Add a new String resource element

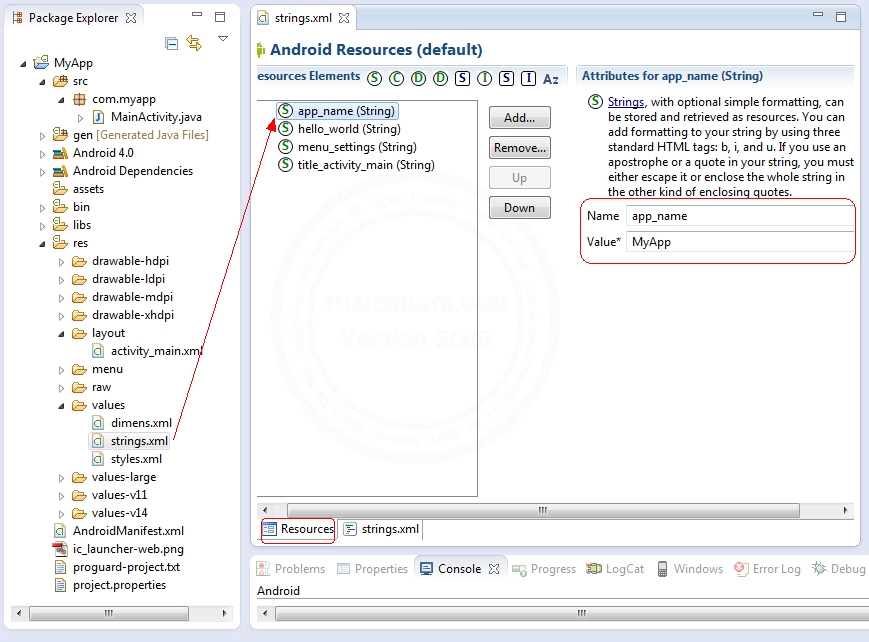519,117
